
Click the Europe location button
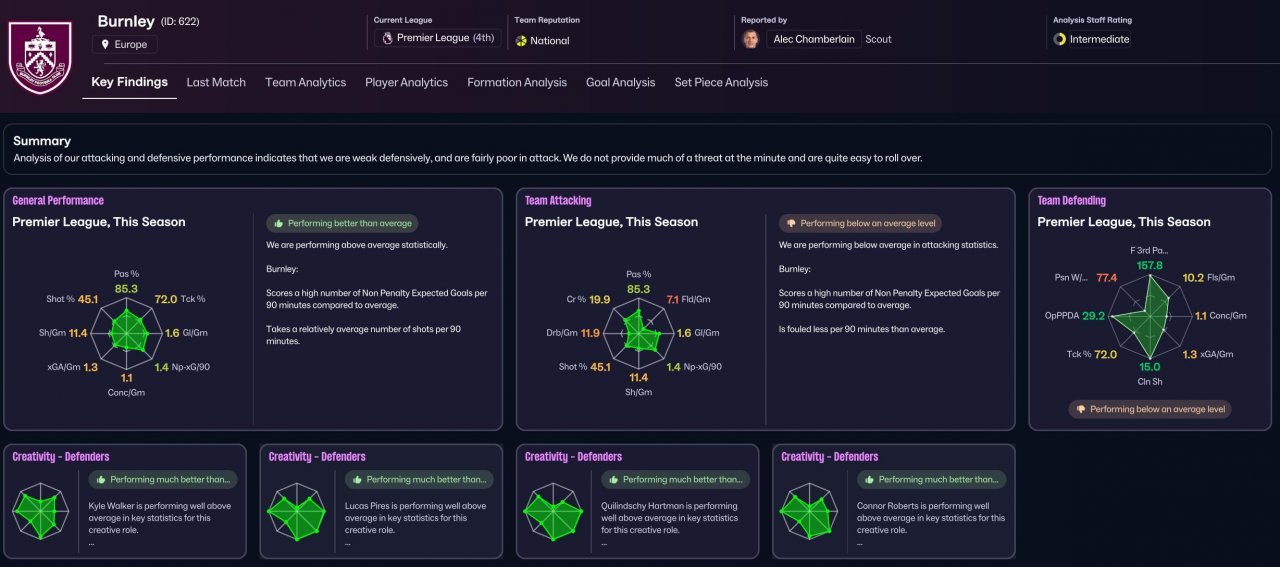124,44
